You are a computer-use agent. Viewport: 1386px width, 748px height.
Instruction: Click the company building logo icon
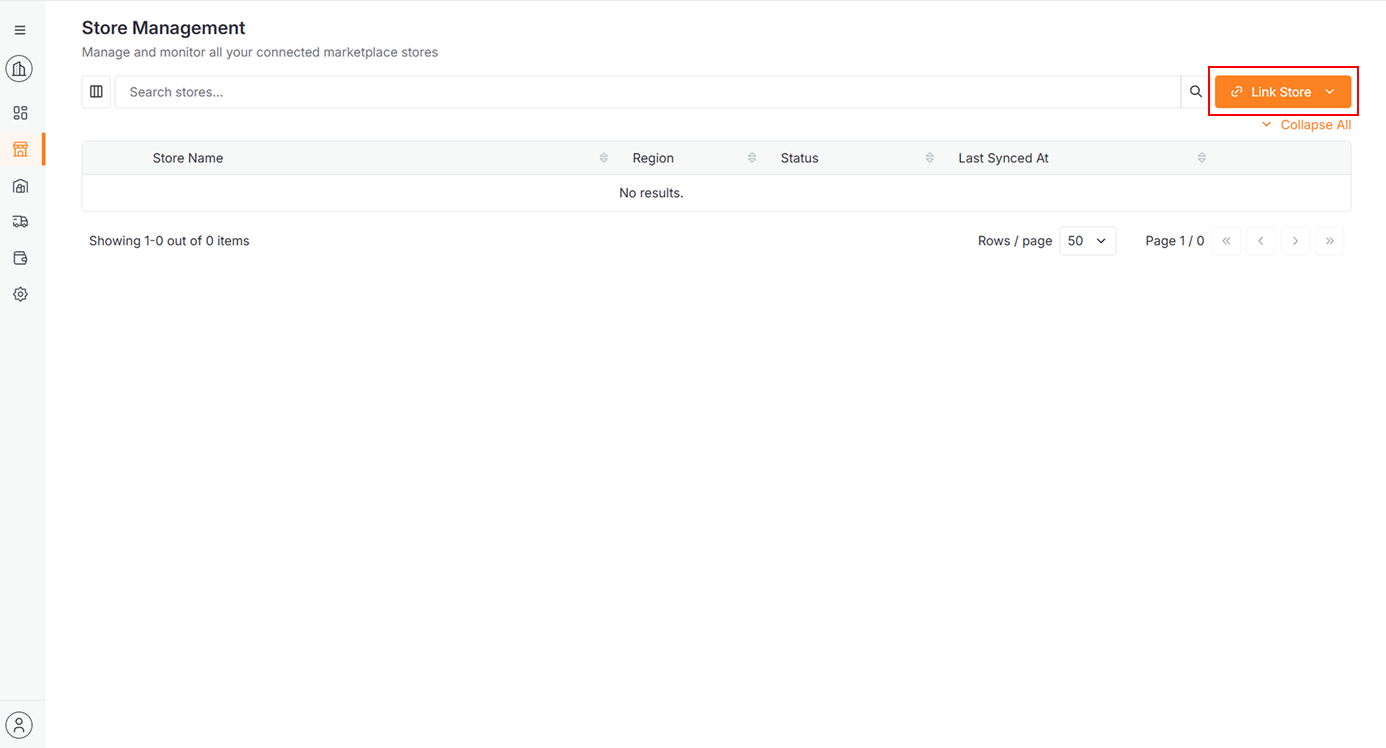(x=19, y=69)
